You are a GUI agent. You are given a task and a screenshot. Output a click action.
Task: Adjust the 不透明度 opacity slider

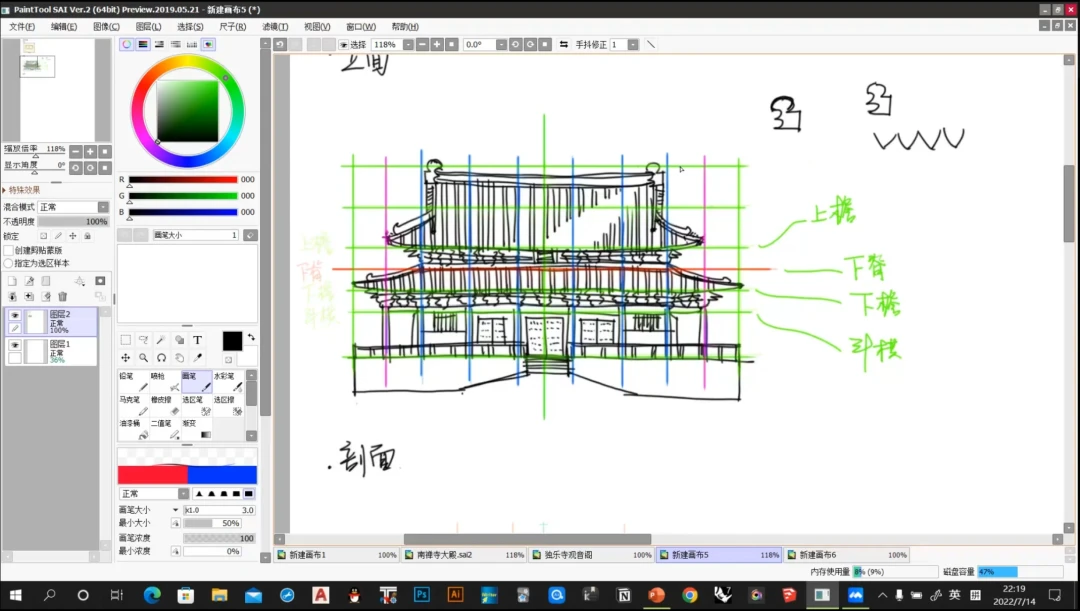point(73,222)
